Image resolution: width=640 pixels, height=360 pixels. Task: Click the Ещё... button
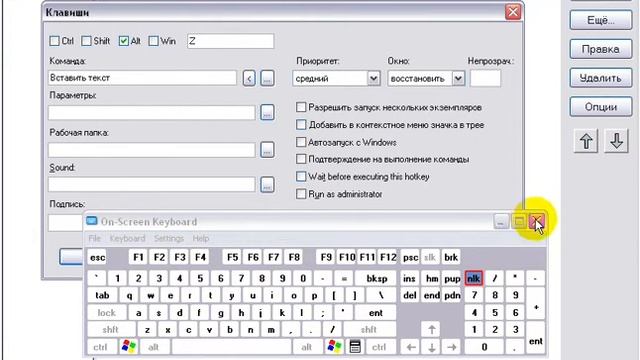[601, 20]
